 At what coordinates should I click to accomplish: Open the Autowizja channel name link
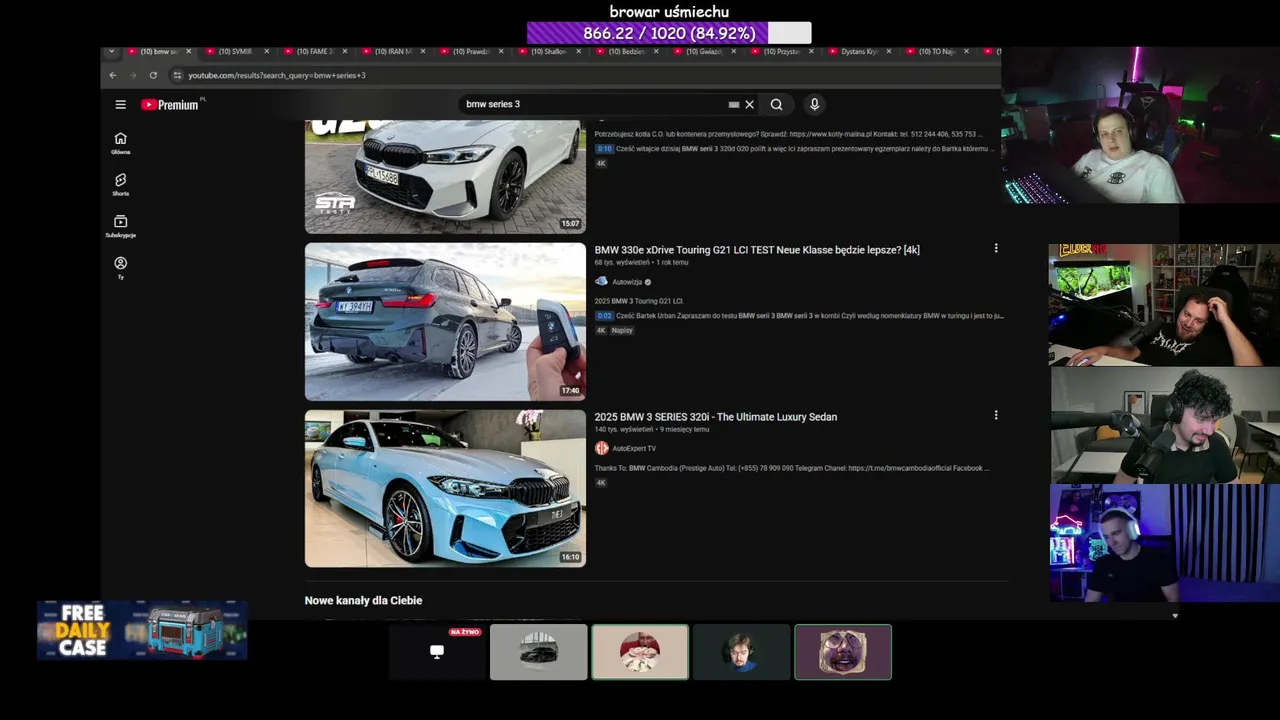click(627, 282)
